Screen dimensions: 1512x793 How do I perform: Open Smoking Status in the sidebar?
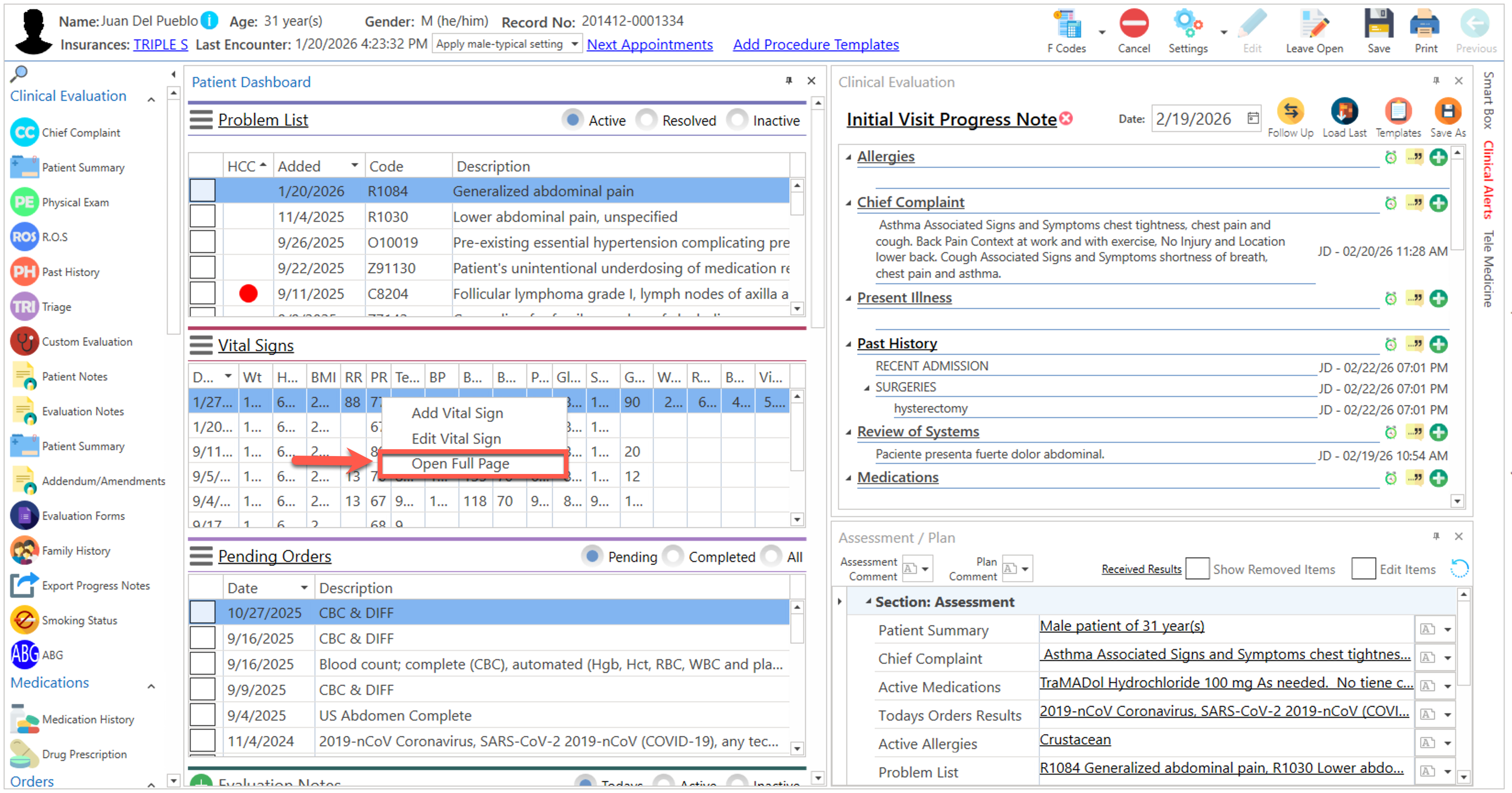79,621
